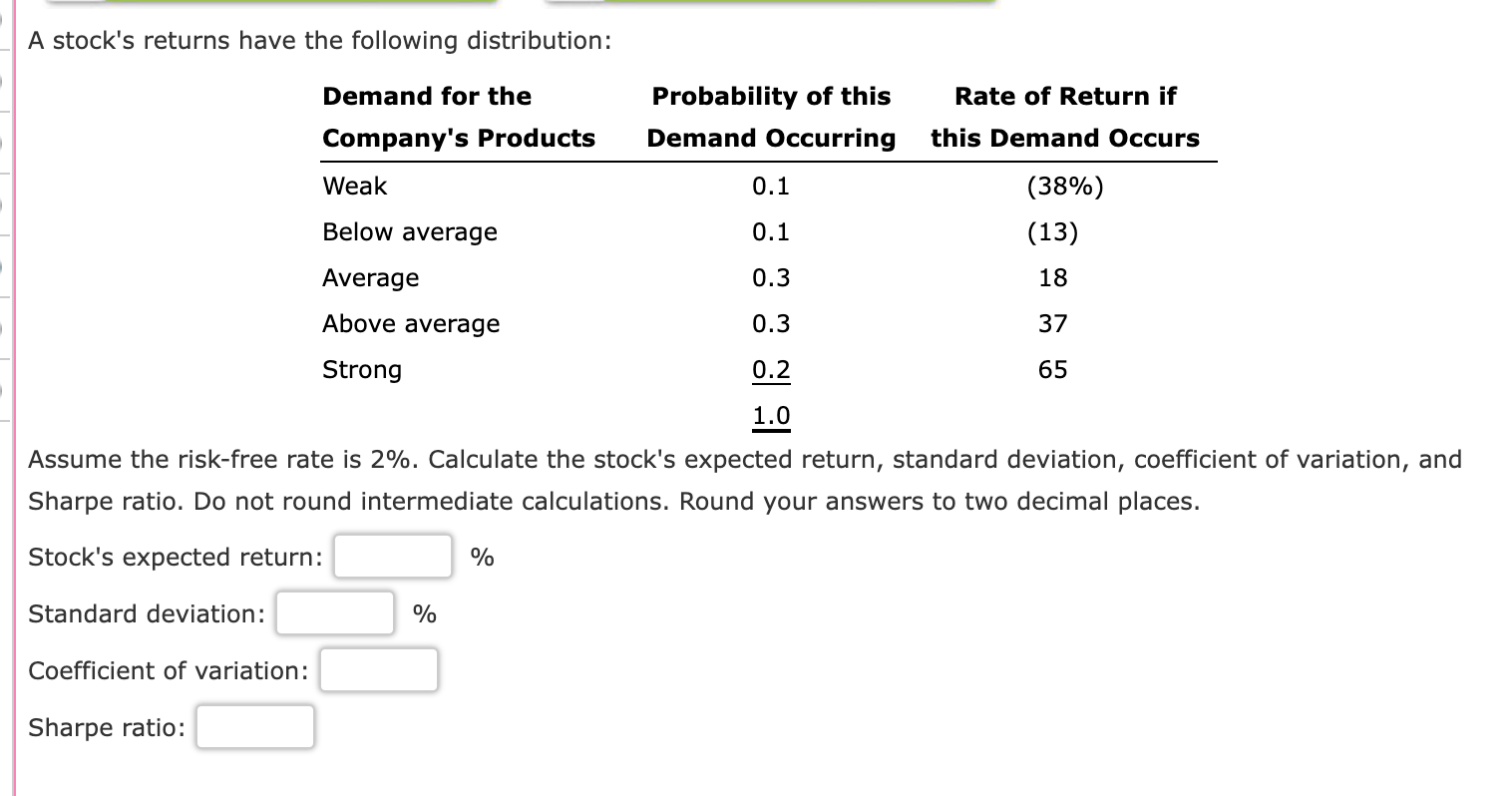The height and width of the screenshot is (796, 1512).
Task: Click the Coefficient of variation input field
Action: click(x=378, y=669)
